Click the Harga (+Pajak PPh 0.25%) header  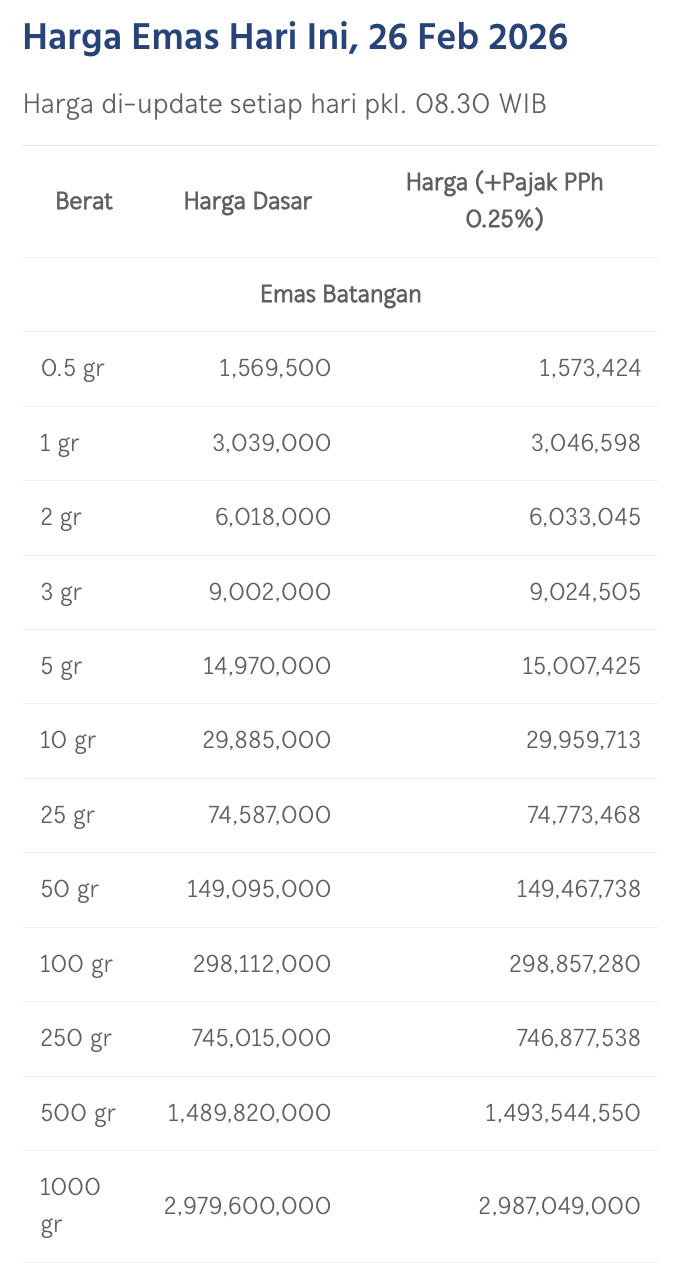tap(504, 200)
